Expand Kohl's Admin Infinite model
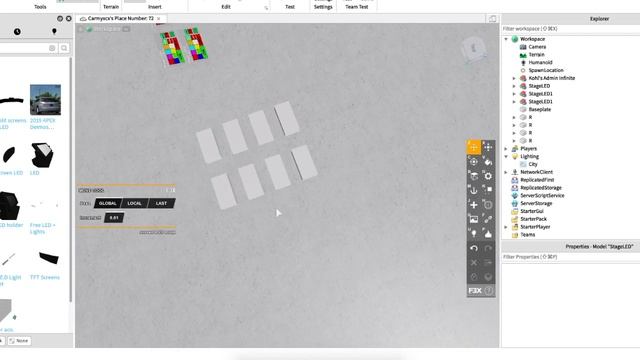Viewport: 640px width, 360px height. click(514, 78)
